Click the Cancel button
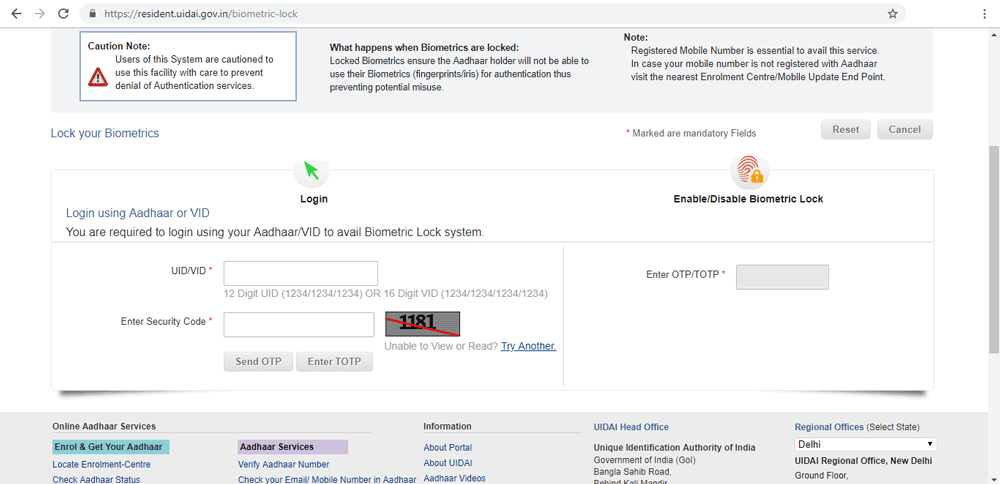1000x484 pixels. click(904, 130)
